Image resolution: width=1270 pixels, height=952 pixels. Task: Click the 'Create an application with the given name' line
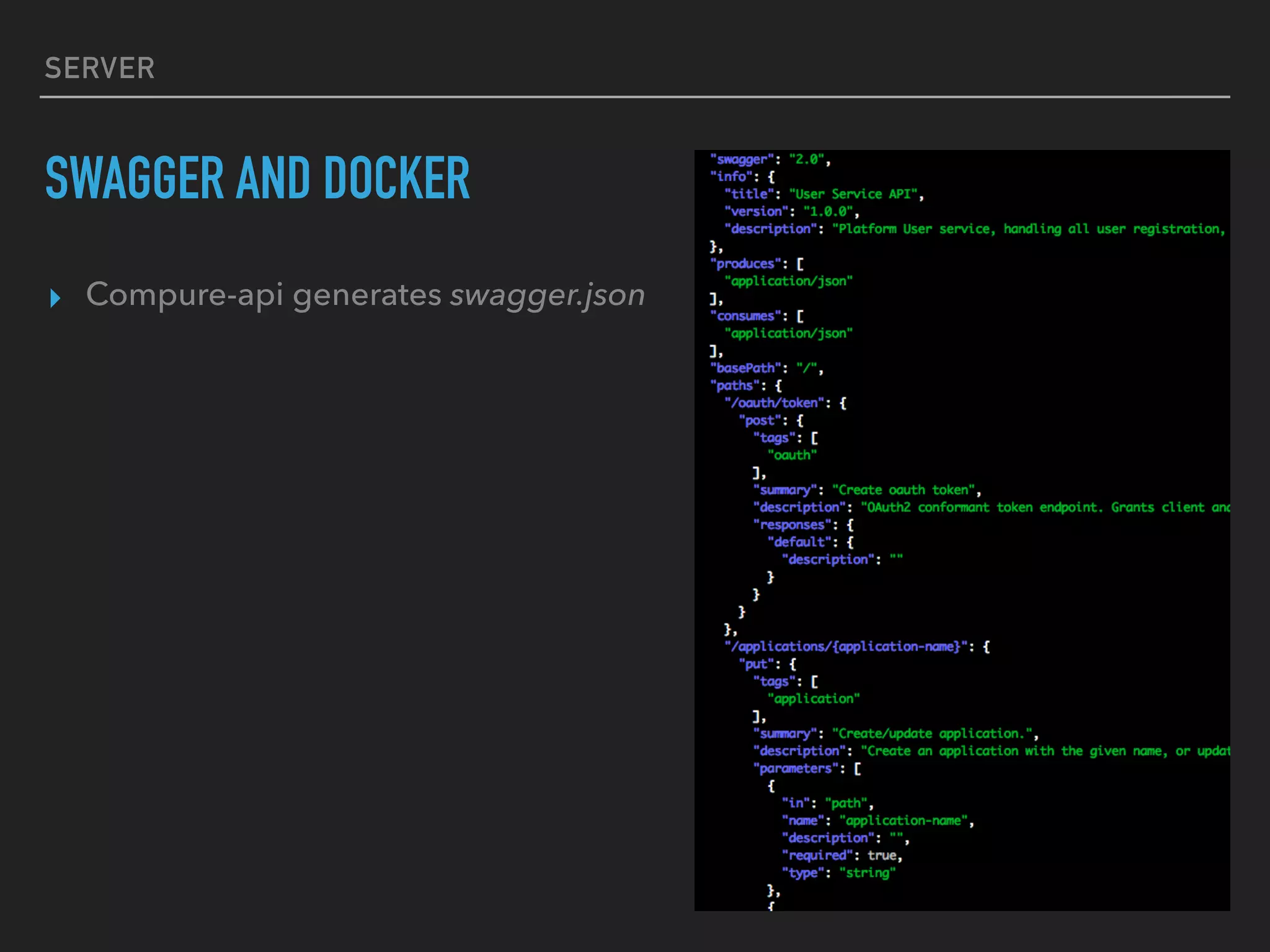click(992, 751)
